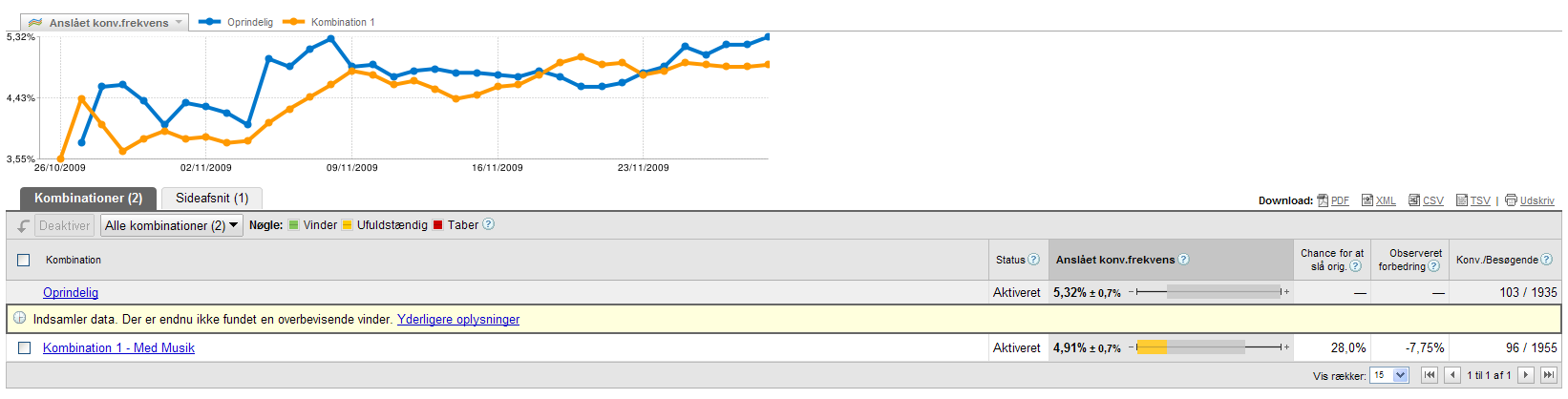
Task: Click help icon next to Taber legend
Action: (x=489, y=224)
